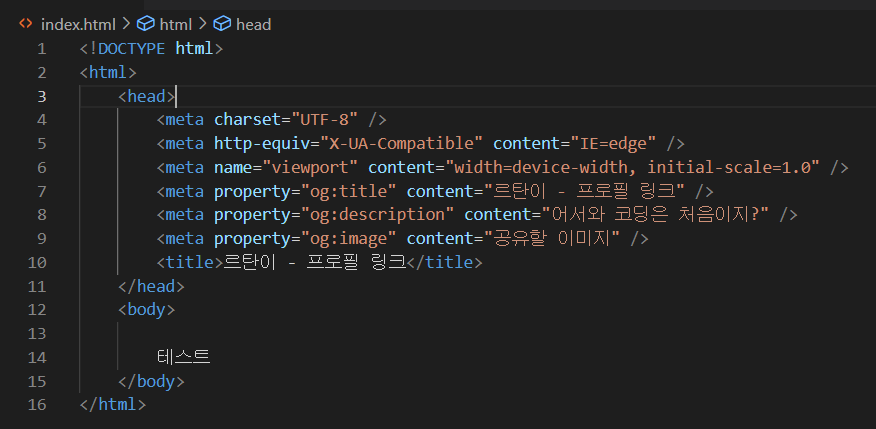Click the chevron between html and head breadcrumbs

(202, 24)
